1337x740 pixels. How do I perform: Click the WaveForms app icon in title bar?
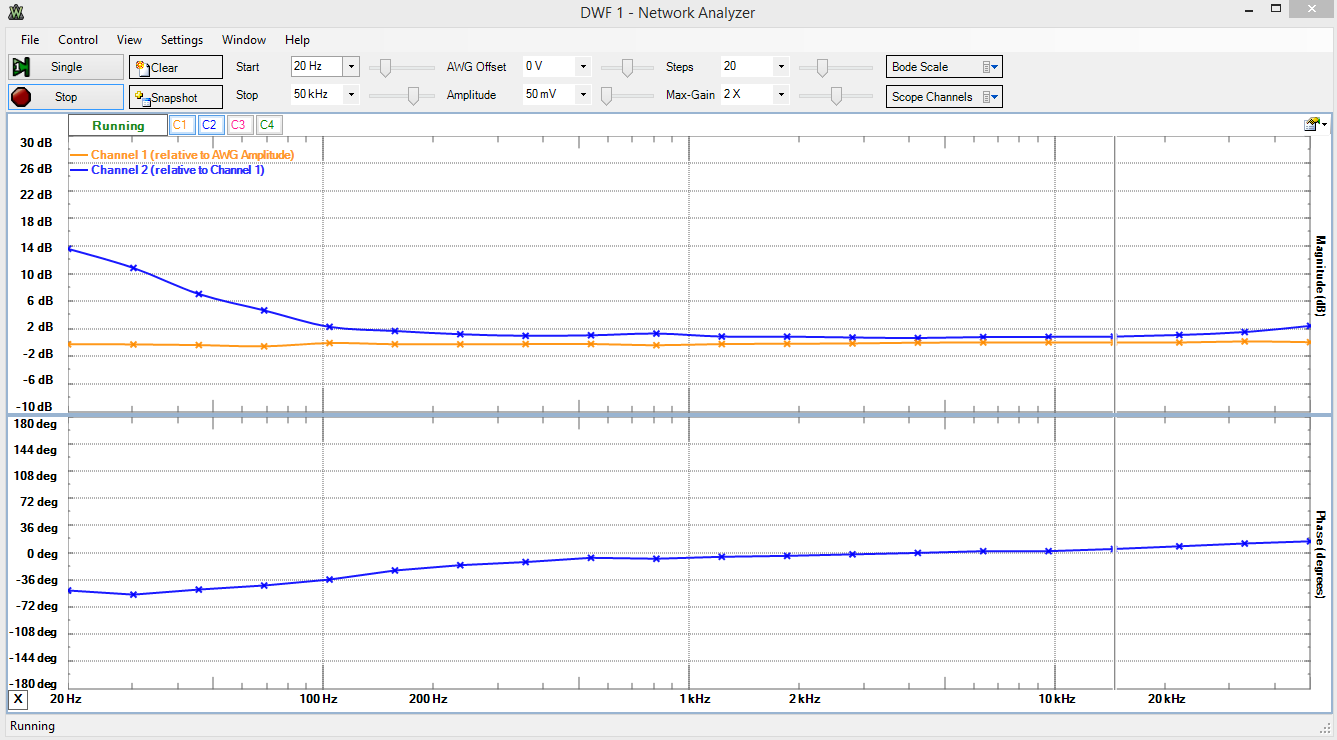pyautogui.click(x=16, y=12)
